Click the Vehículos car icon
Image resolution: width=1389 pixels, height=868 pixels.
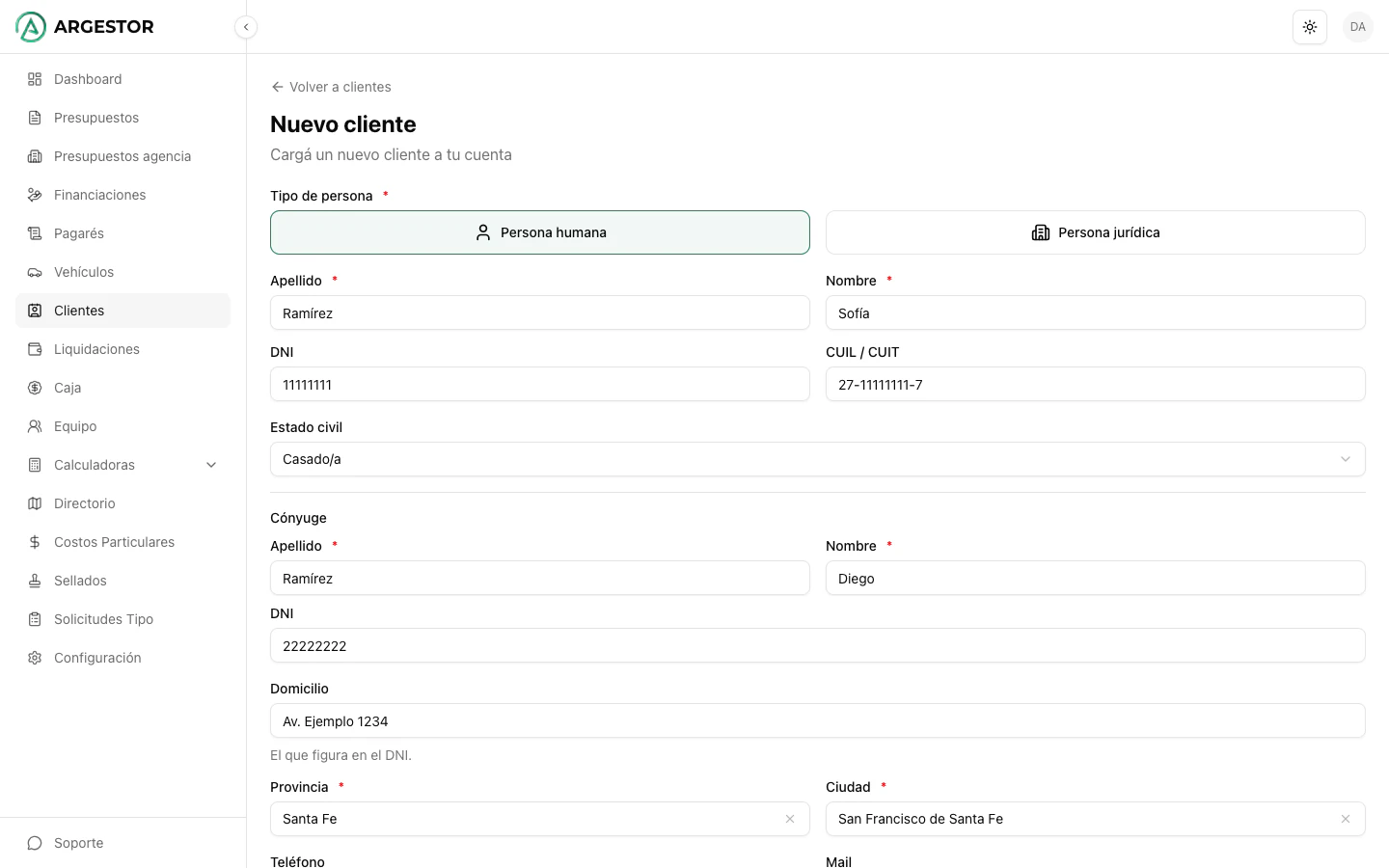[x=35, y=272]
